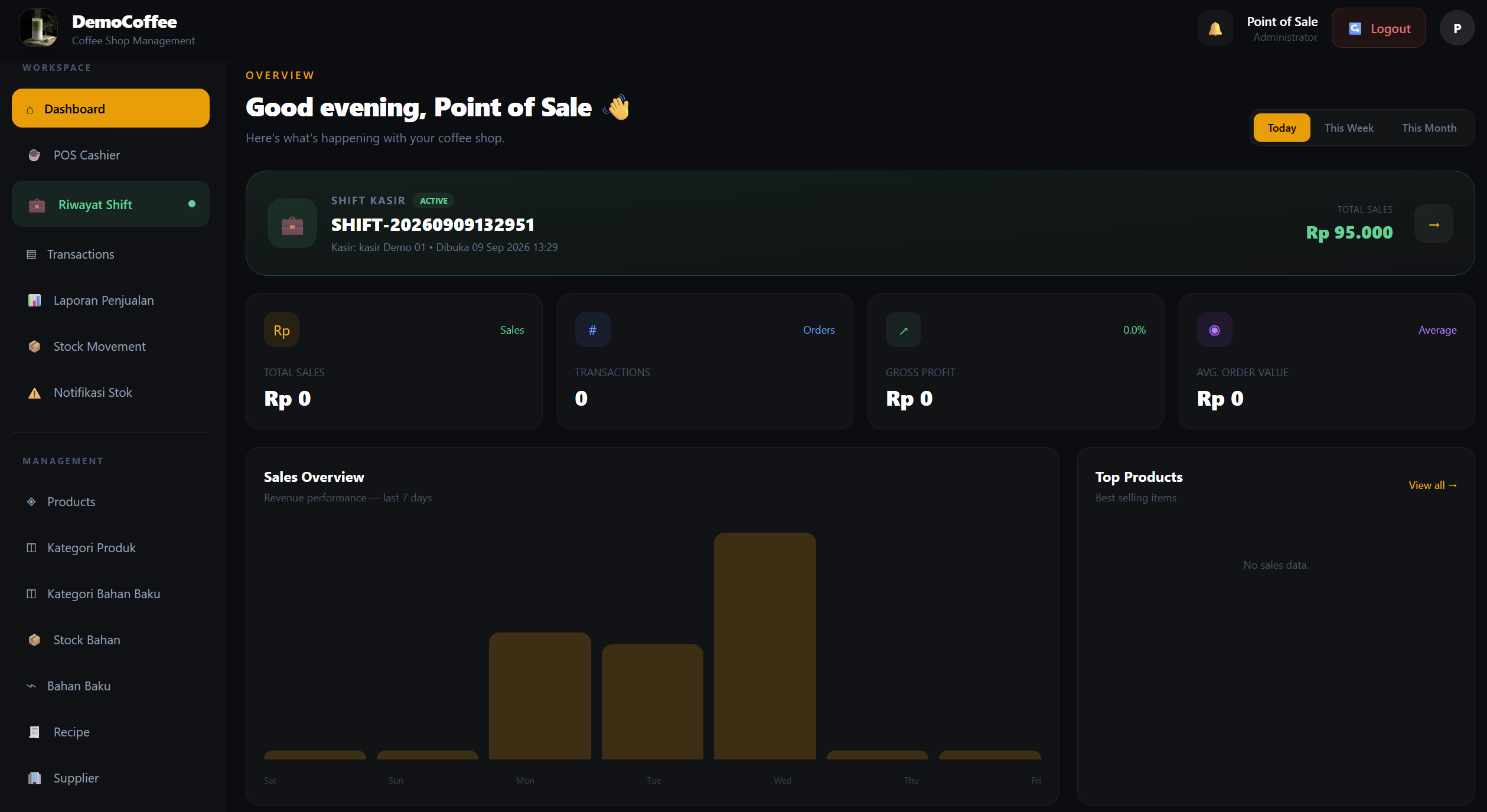The height and width of the screenshot is (812, 1487).
Task: Click the DemoCoffee logo image
Action: (38, 28)
